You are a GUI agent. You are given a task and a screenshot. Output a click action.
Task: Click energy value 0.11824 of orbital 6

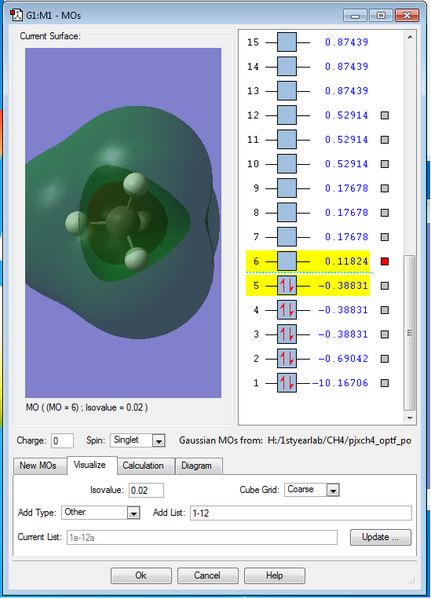point(347,261)
